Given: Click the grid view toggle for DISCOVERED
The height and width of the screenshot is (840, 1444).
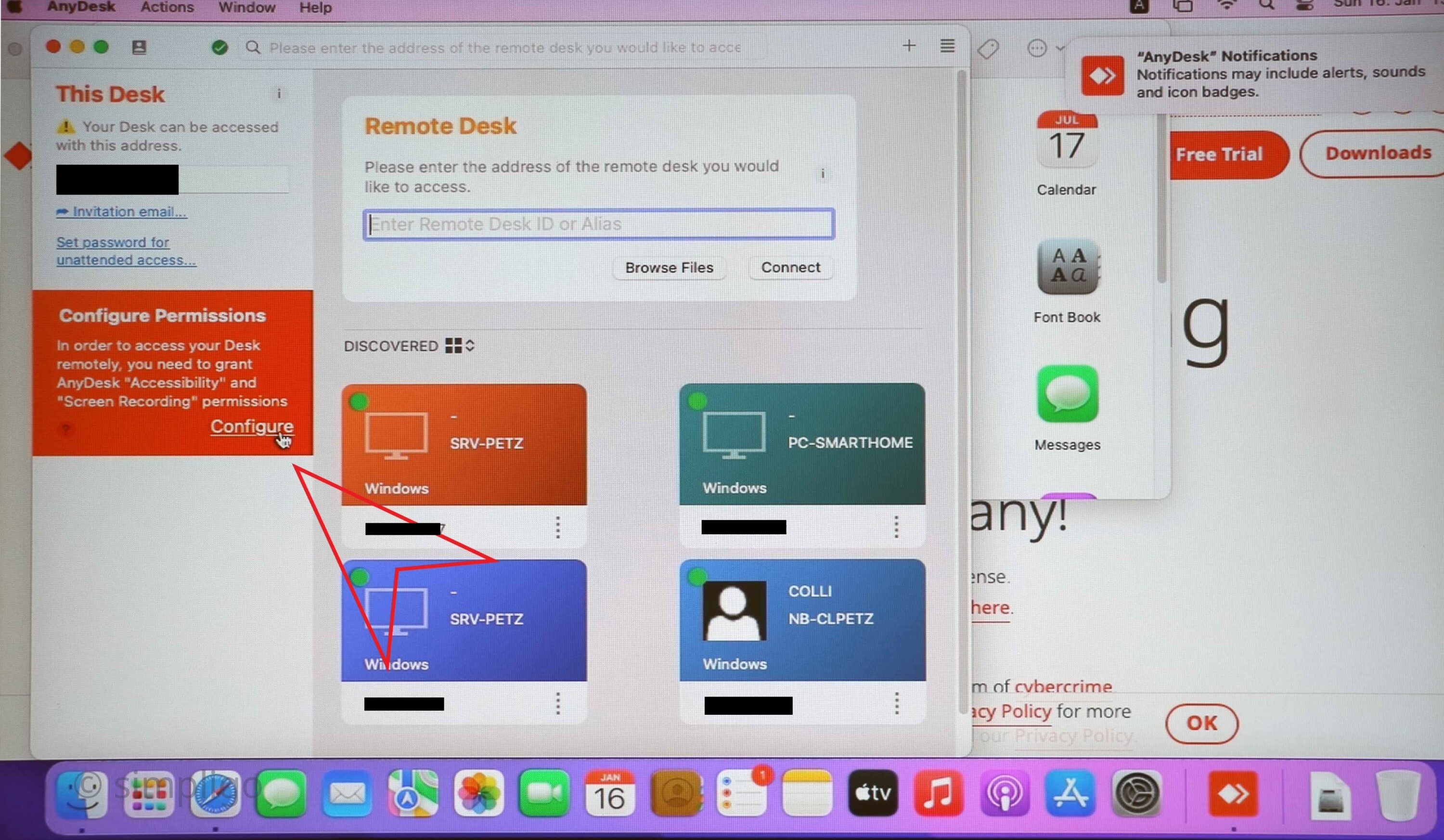Looking at the screenshot, I should point(453,346).
